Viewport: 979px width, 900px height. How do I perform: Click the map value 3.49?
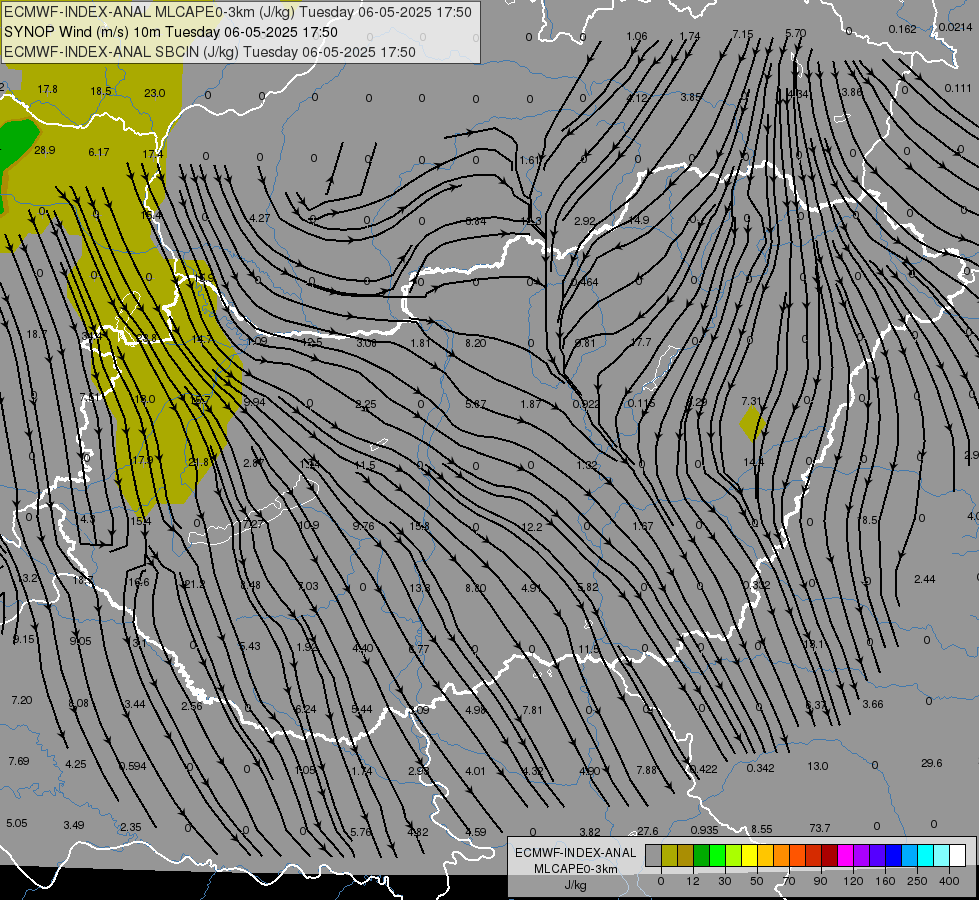pyautogui.click(x=74, y=825)
